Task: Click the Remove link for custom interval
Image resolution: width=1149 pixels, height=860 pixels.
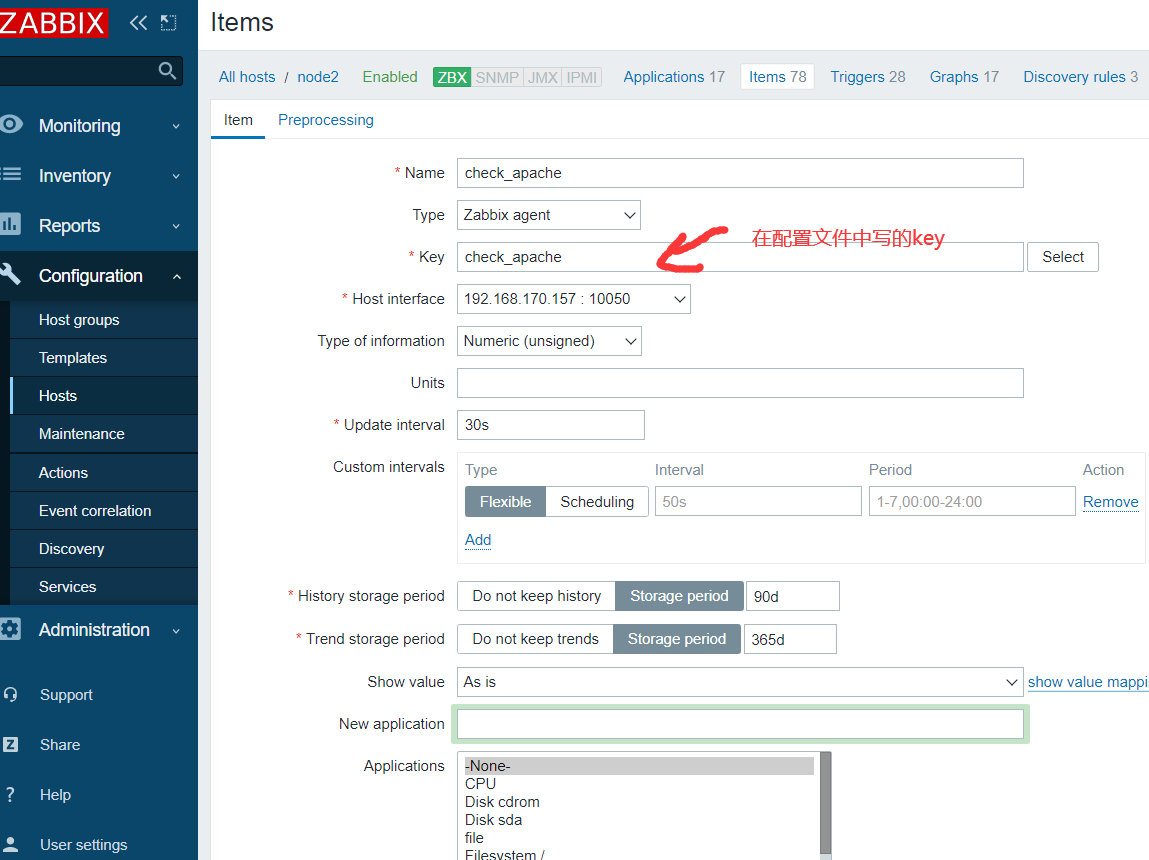Action: (1110, 502)
